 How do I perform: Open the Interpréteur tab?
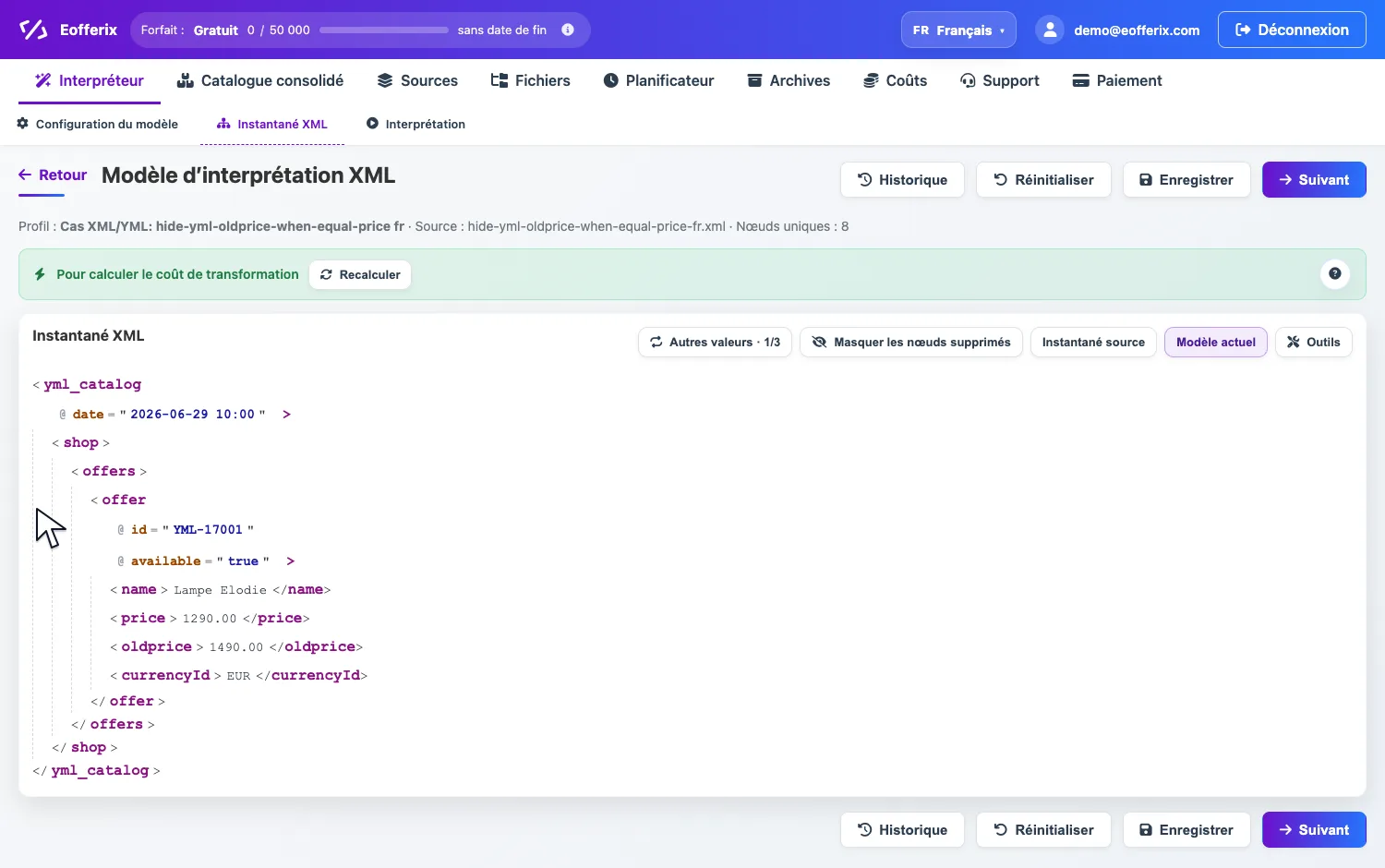click(x=90, y=80)
